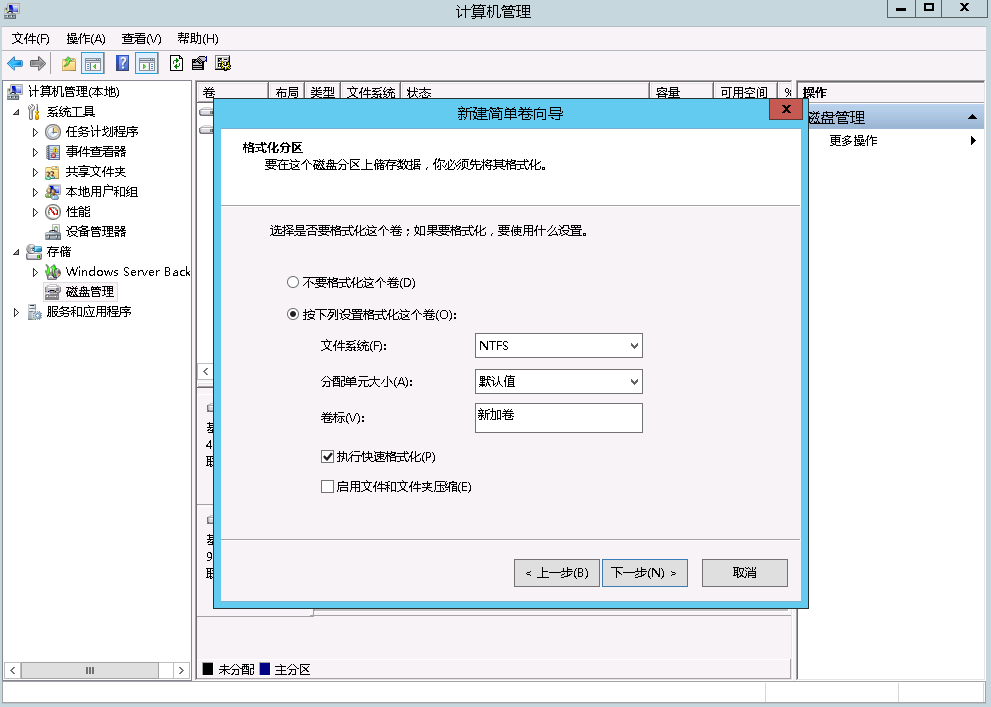991x707 pixels.
Task: Enable 执行快速格式化 checkbox
Action: pyautogui.click(x=326, y=456)
